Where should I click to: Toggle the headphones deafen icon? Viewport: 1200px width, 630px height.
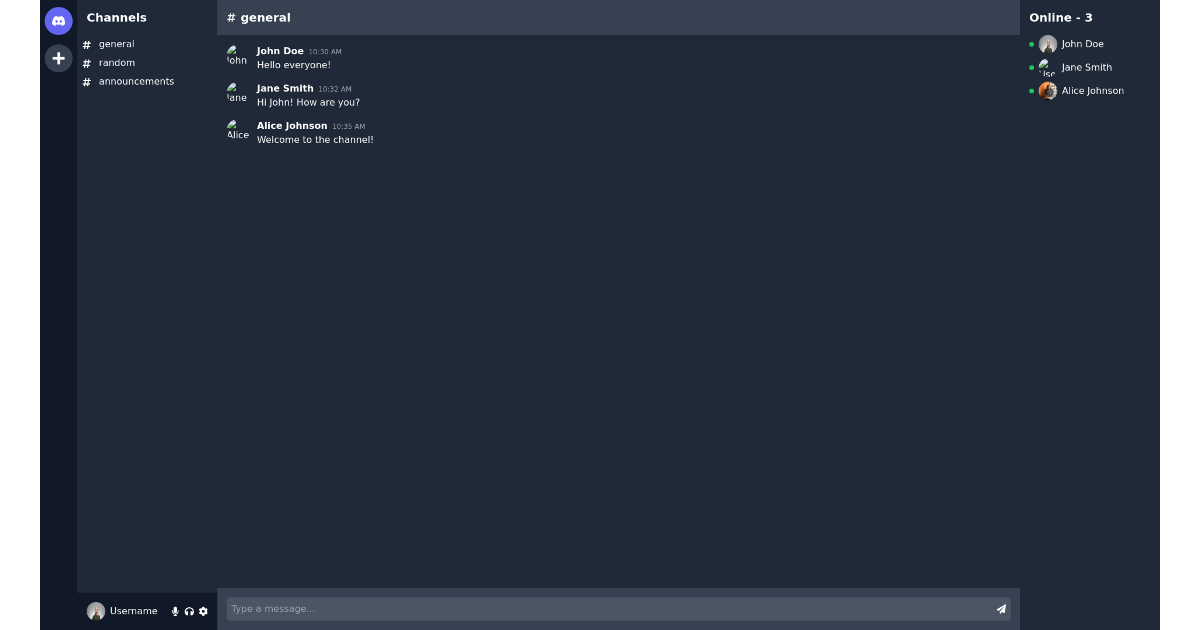(190, 611)
